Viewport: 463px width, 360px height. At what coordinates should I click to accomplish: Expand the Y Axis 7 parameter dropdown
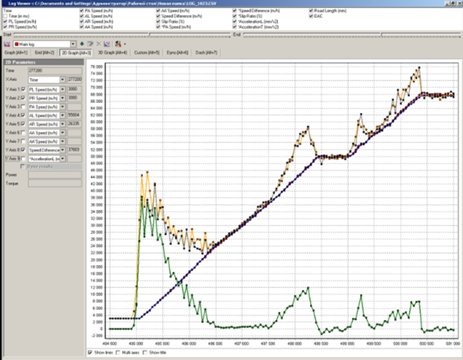click(x=62, y=141)
